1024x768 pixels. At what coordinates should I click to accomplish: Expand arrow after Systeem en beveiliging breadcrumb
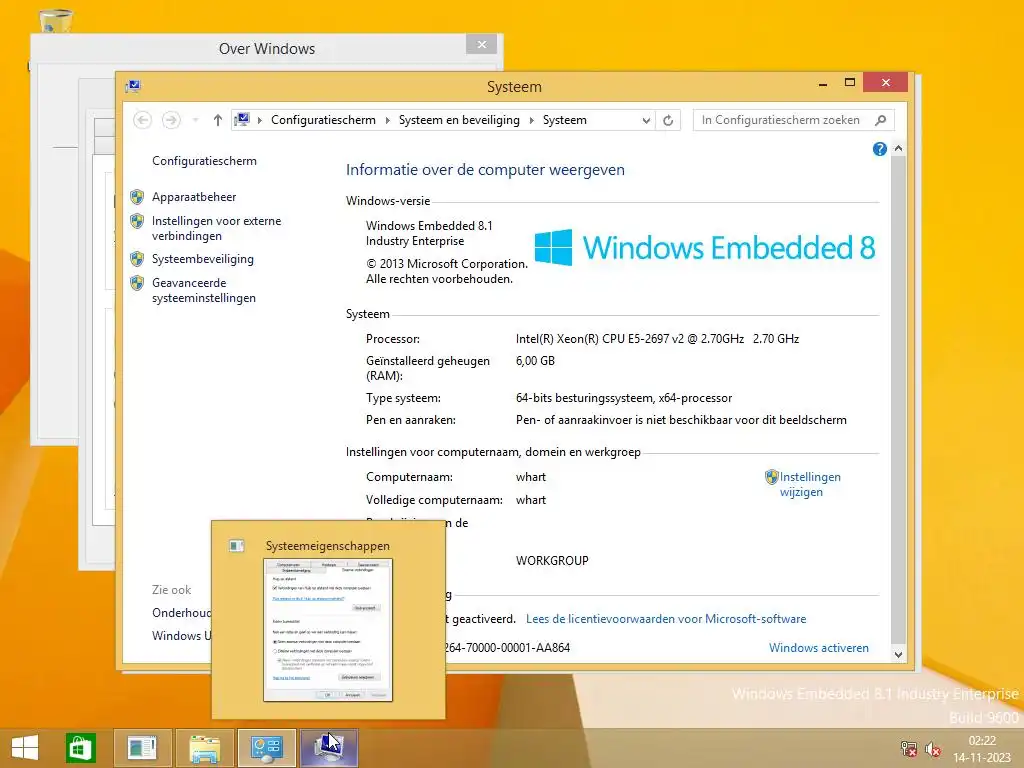[531, 120]
